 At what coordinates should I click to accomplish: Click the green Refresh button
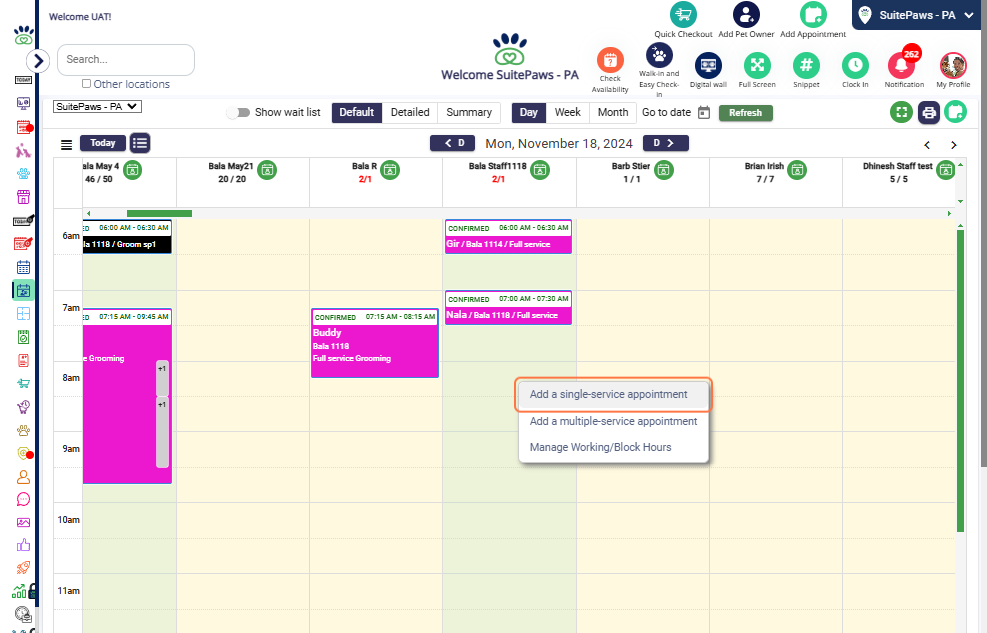pyautogui.click(x=745, y=113)
